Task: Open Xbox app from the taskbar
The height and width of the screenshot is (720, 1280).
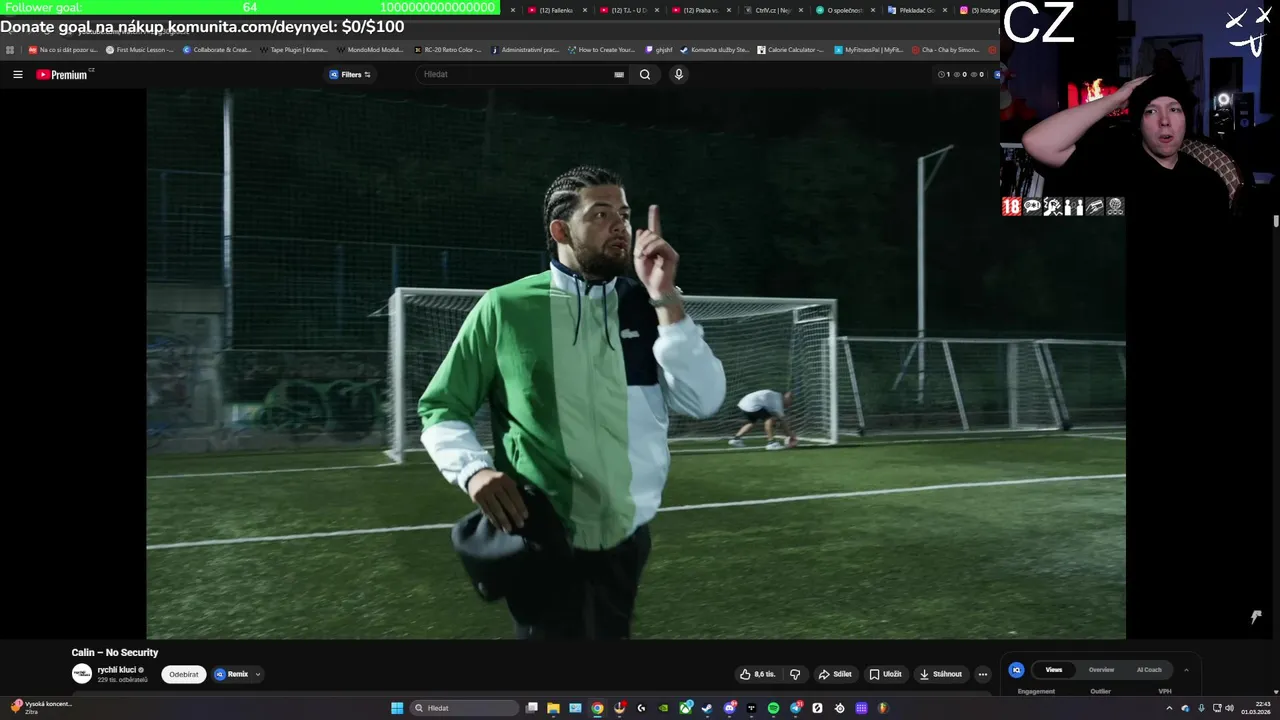Action: tap(686, 708)
